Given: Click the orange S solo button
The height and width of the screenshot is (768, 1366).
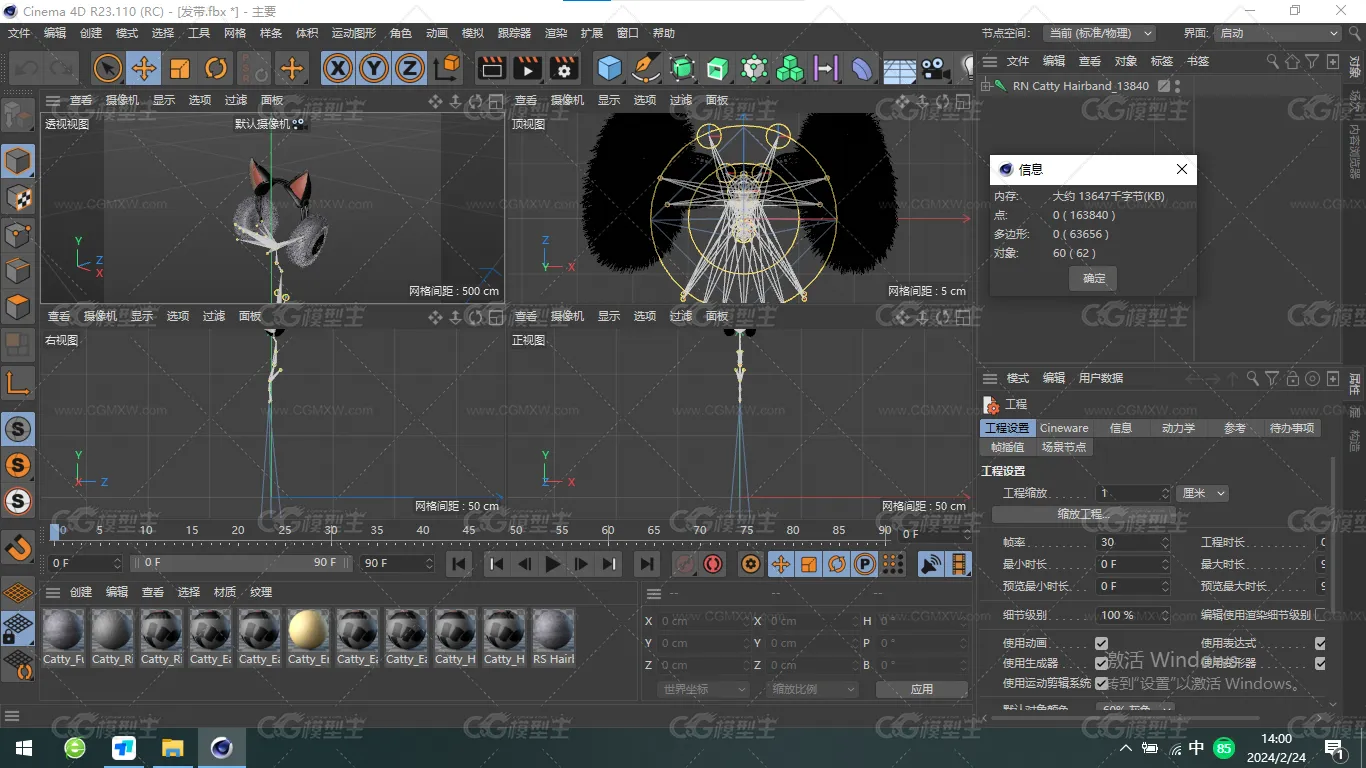Looking at the screenshot, I should click(x=18, y=465).
